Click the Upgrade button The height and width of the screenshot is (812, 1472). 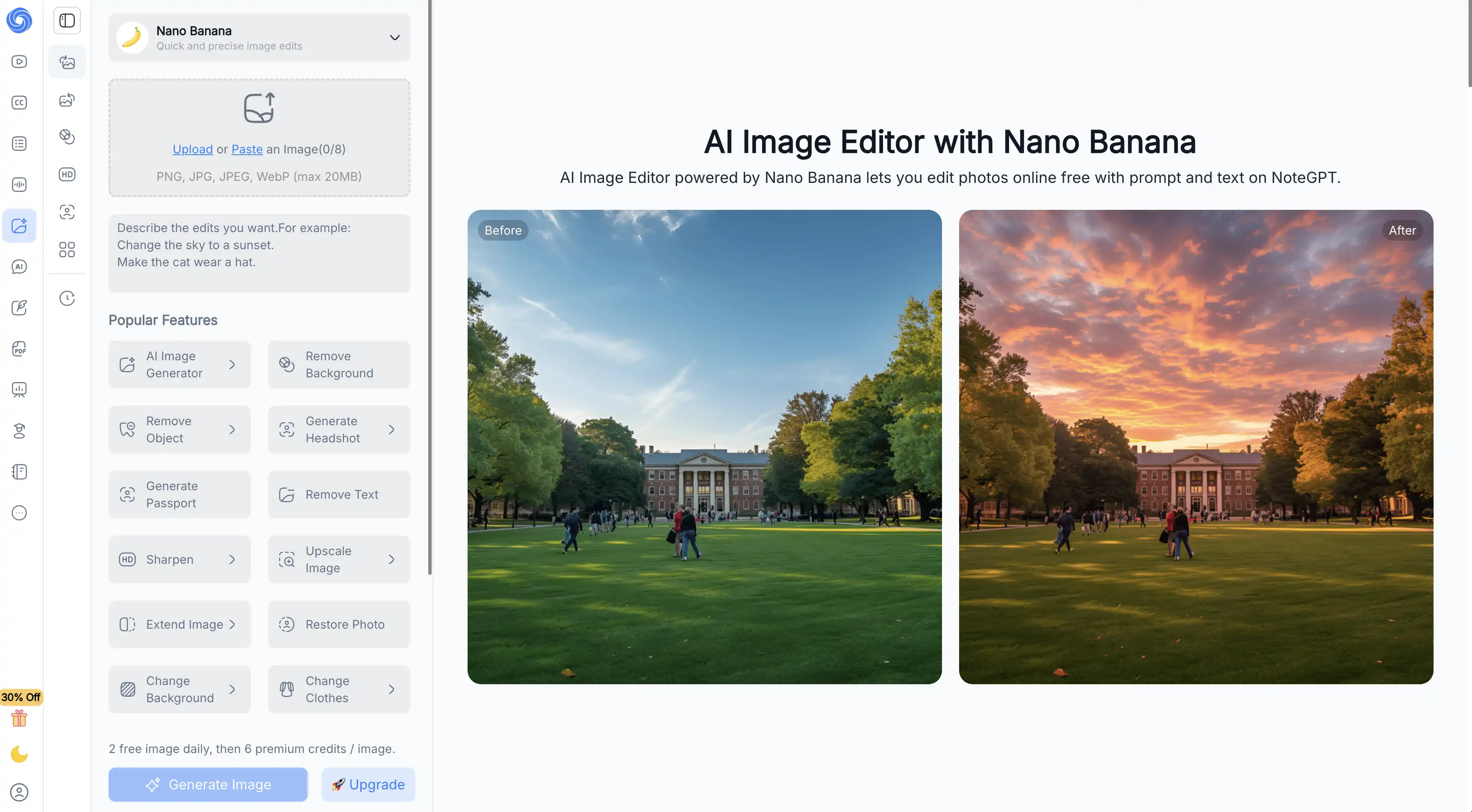coord(368,784)
